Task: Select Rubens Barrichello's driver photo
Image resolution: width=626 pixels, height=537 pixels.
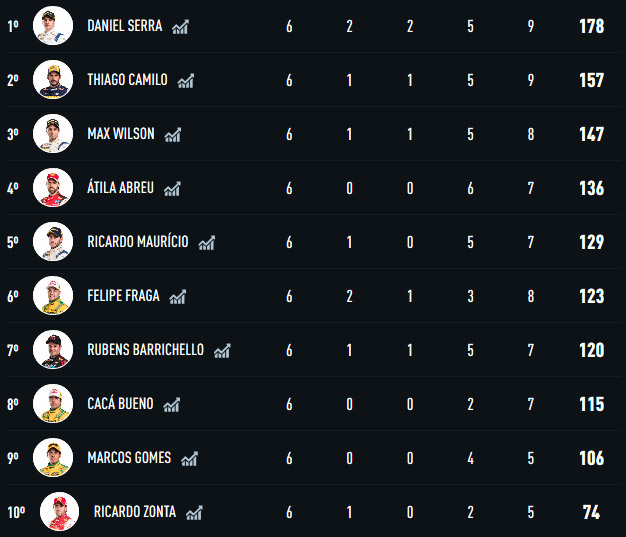Action: coord(53,349)
